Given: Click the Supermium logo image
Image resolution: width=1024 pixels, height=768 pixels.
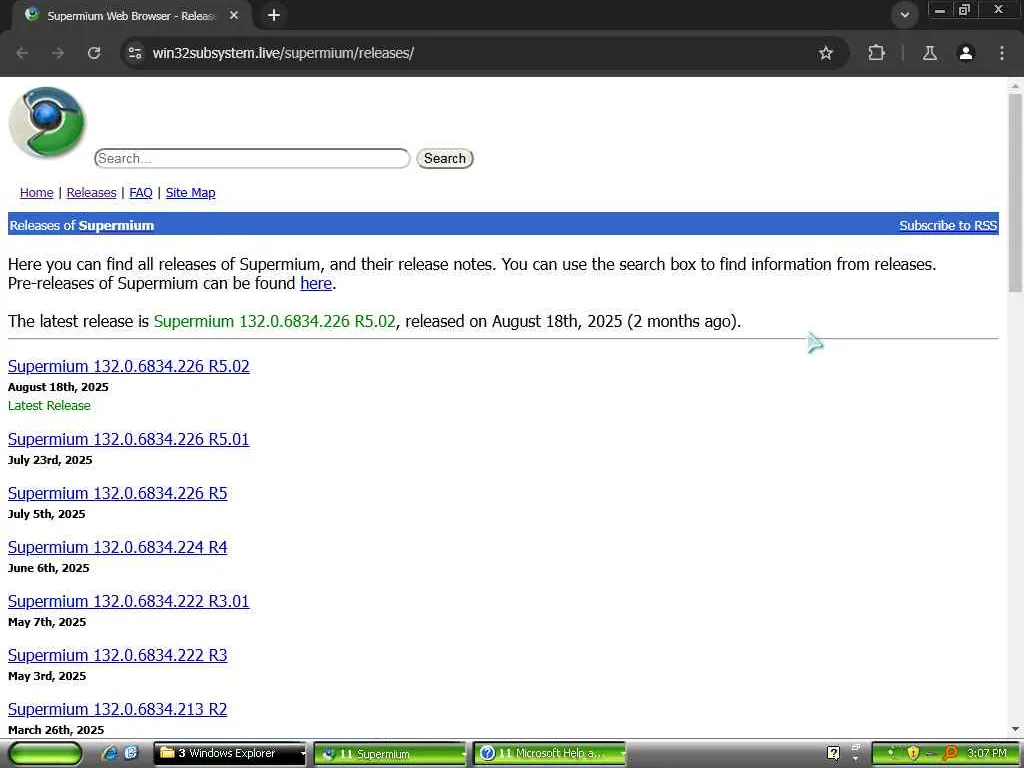Looking at the screenshot, I should click(46, 123).
